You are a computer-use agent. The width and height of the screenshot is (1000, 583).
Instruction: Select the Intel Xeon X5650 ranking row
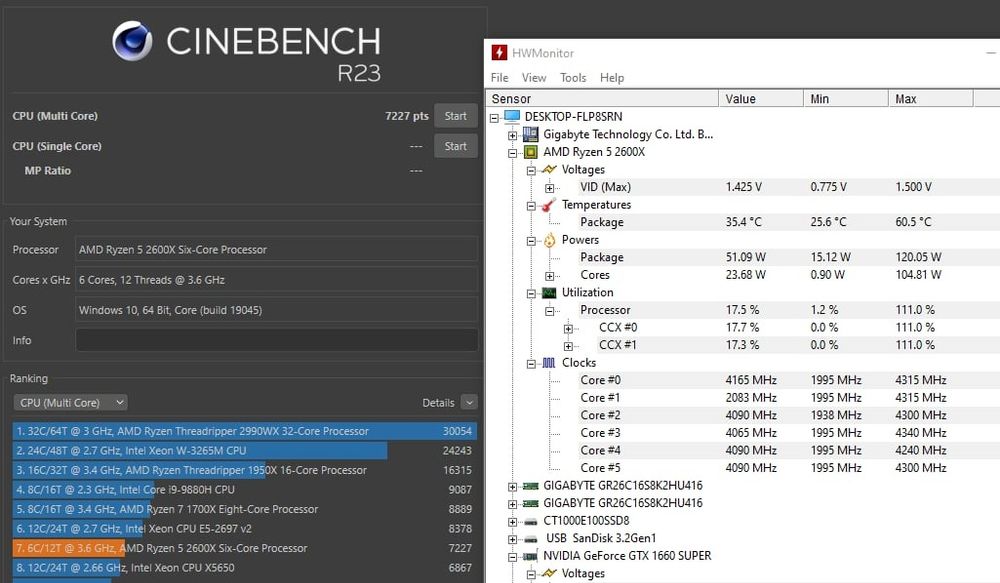coord(244,568)
